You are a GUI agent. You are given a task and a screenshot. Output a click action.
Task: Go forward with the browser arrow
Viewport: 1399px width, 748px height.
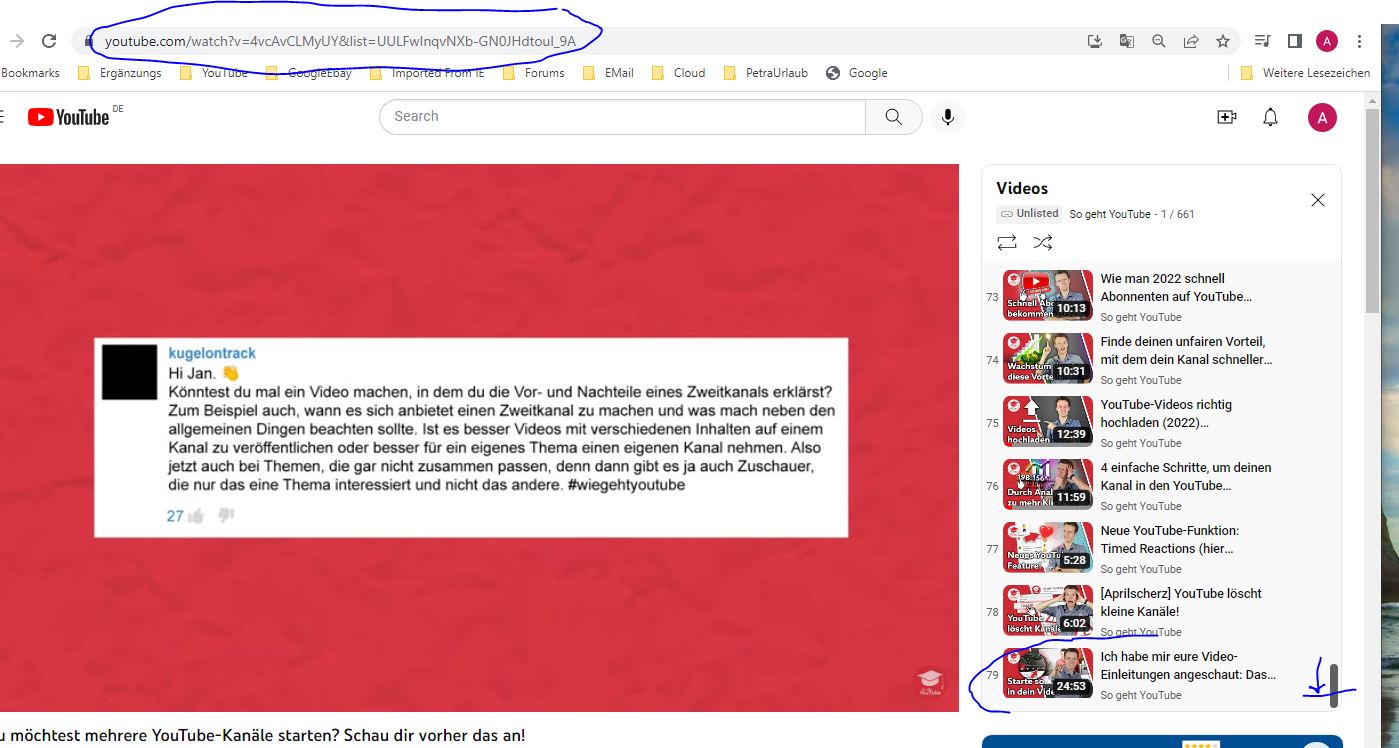pos(16,41)
